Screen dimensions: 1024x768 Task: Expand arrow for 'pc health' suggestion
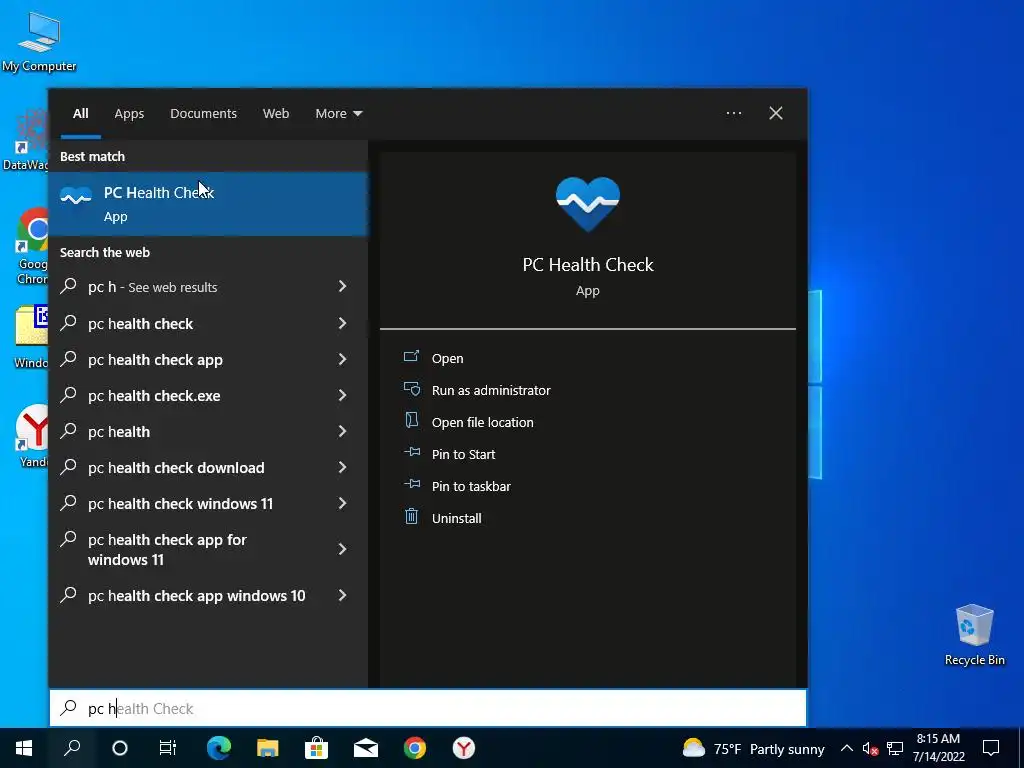click(x=342, y=431)
